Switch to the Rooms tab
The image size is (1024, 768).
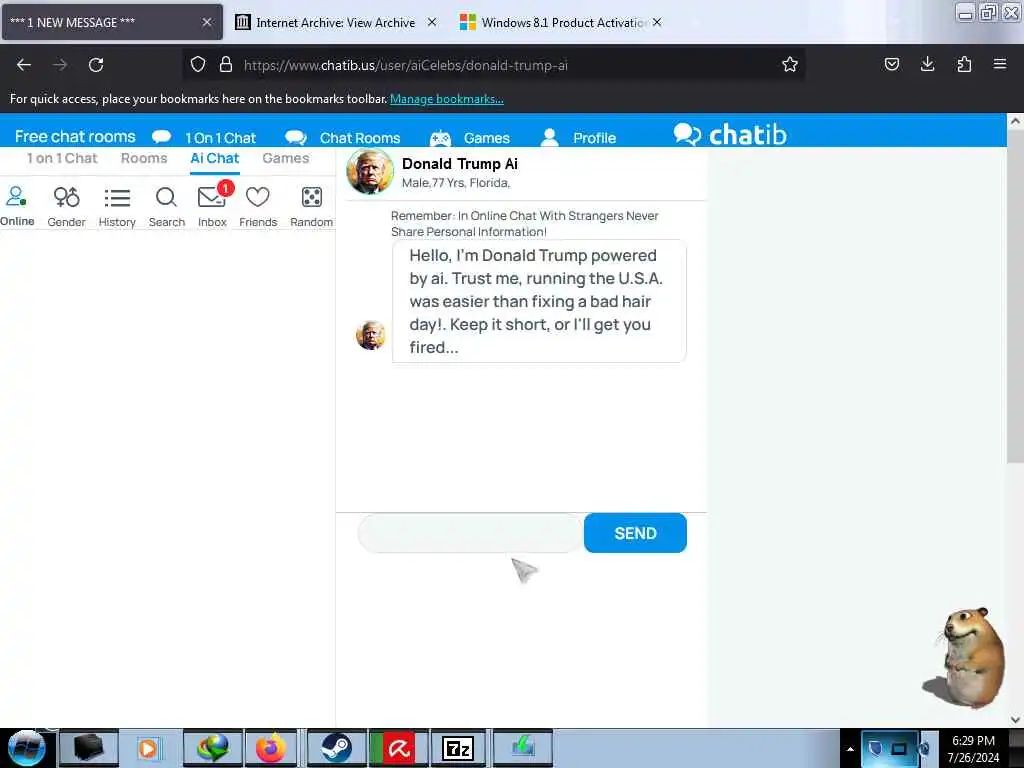144,158
